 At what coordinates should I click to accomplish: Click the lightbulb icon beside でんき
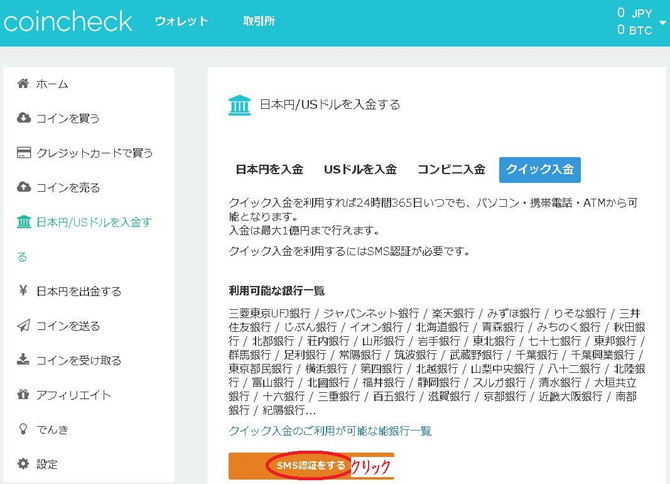[23, 428]
